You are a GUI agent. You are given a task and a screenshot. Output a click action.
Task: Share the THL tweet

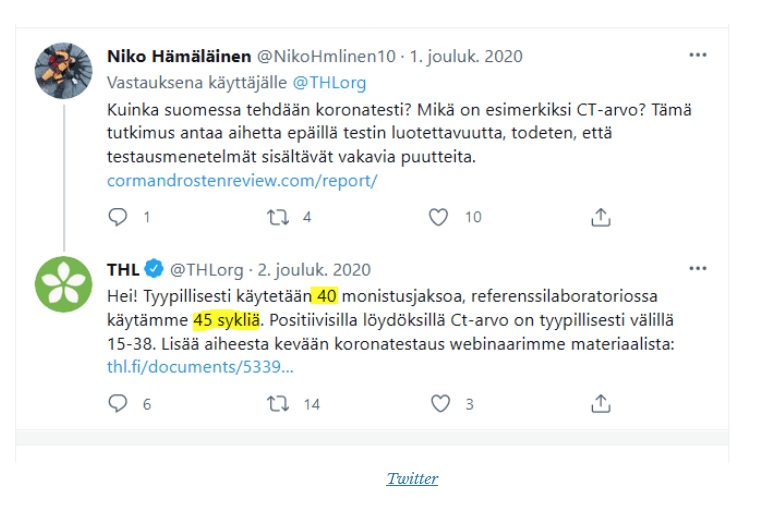(600, 404)
